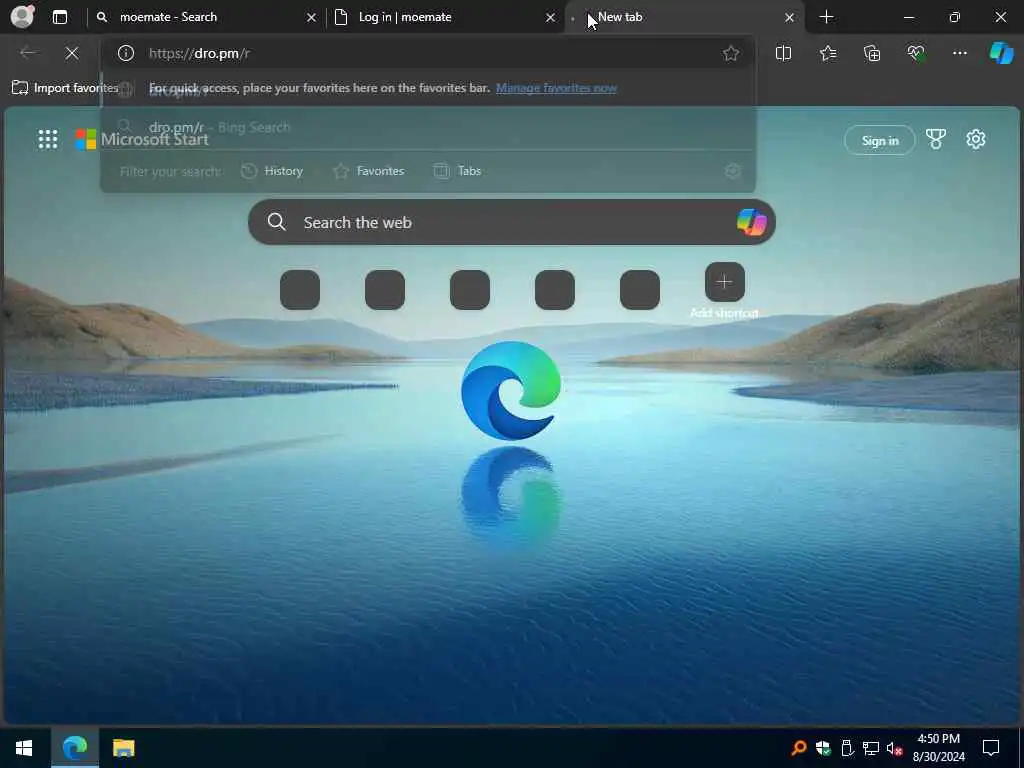The image size is (1024, 768).
Task: Open the first quick link tile
Action: (x=300, y=289)
